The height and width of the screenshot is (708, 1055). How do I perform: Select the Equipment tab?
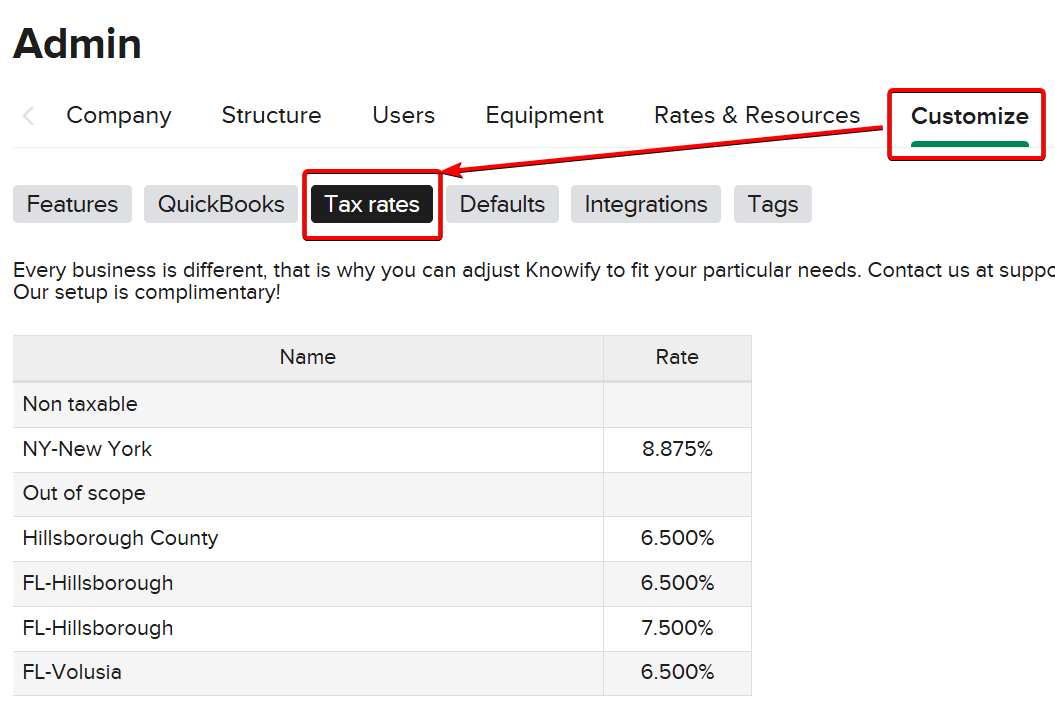coord(544,116)
